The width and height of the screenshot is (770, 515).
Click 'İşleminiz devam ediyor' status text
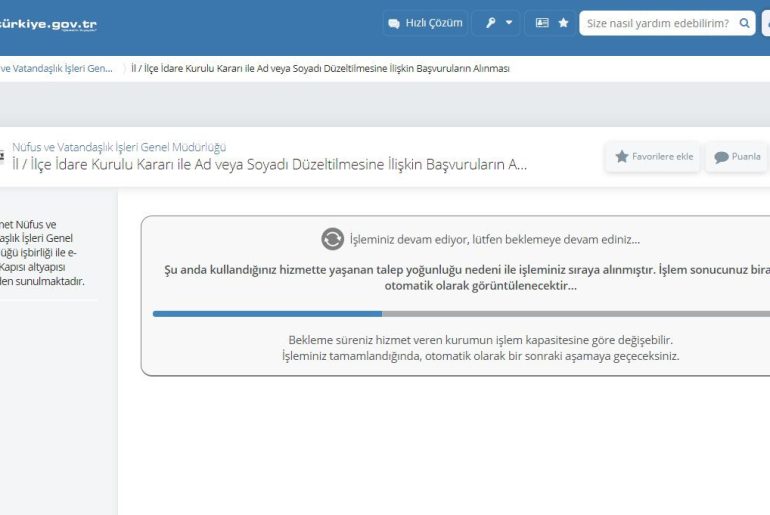tap(495, 240)
